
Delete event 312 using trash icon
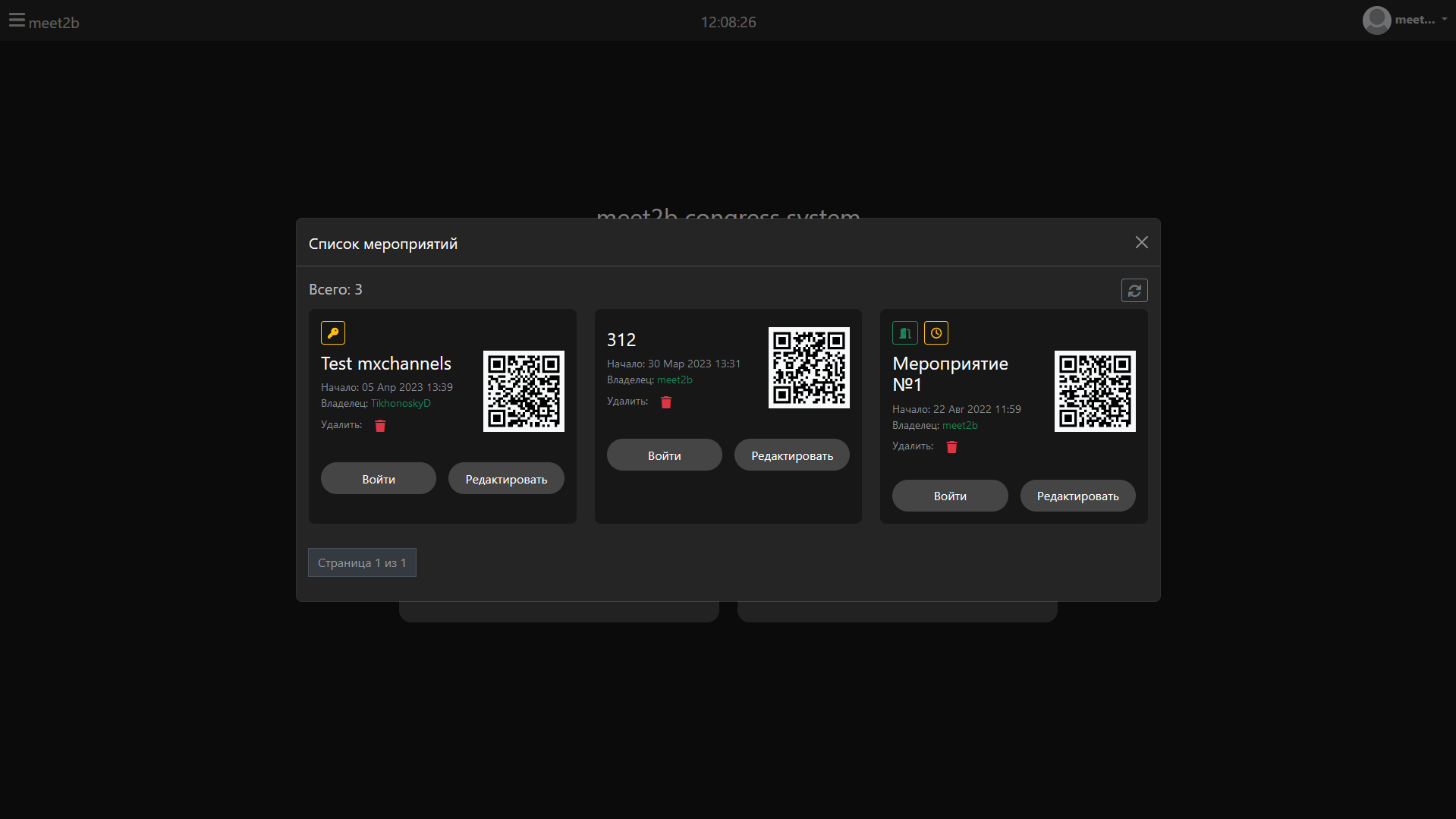(666, 402)
